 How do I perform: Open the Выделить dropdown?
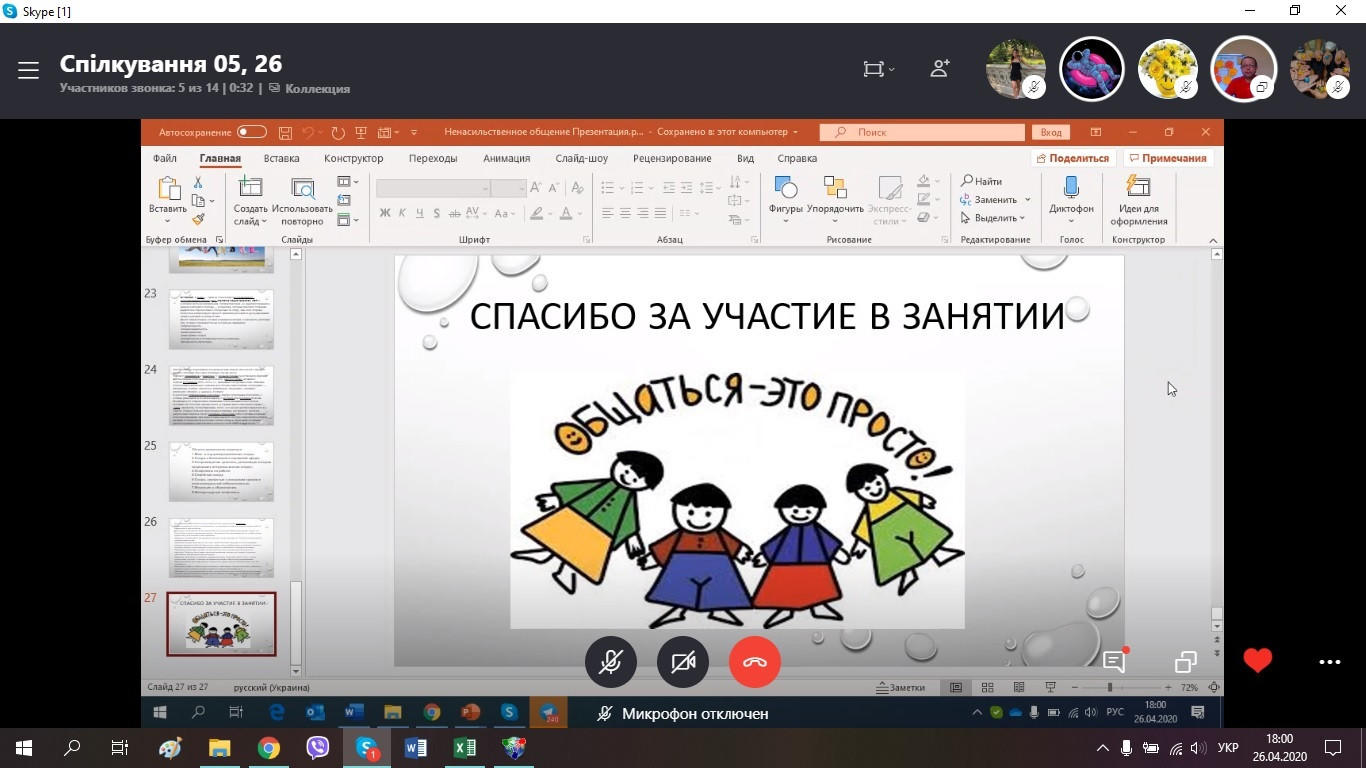tap(993, 218)
